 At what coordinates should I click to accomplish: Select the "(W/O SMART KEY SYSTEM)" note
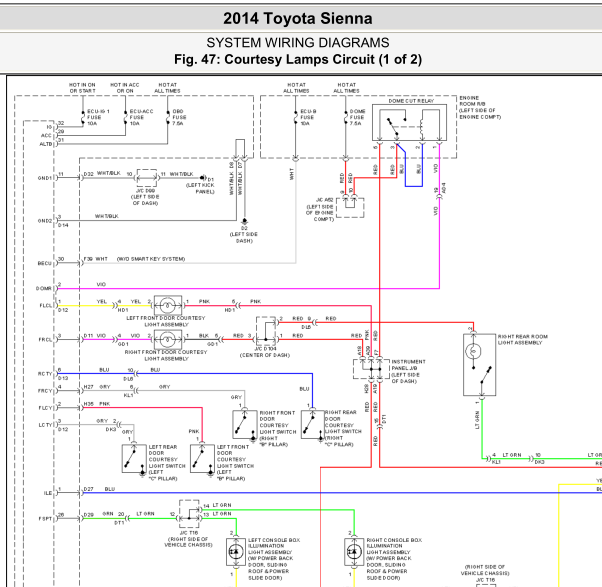click(151, 259)
